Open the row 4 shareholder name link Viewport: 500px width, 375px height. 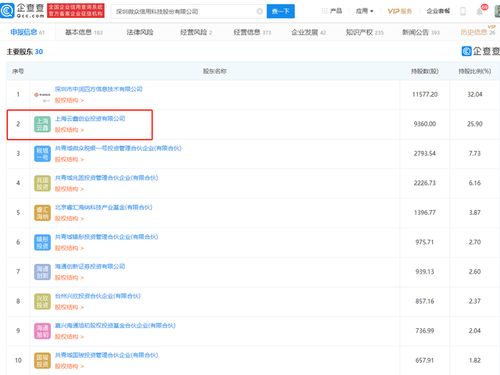[106, 178]
